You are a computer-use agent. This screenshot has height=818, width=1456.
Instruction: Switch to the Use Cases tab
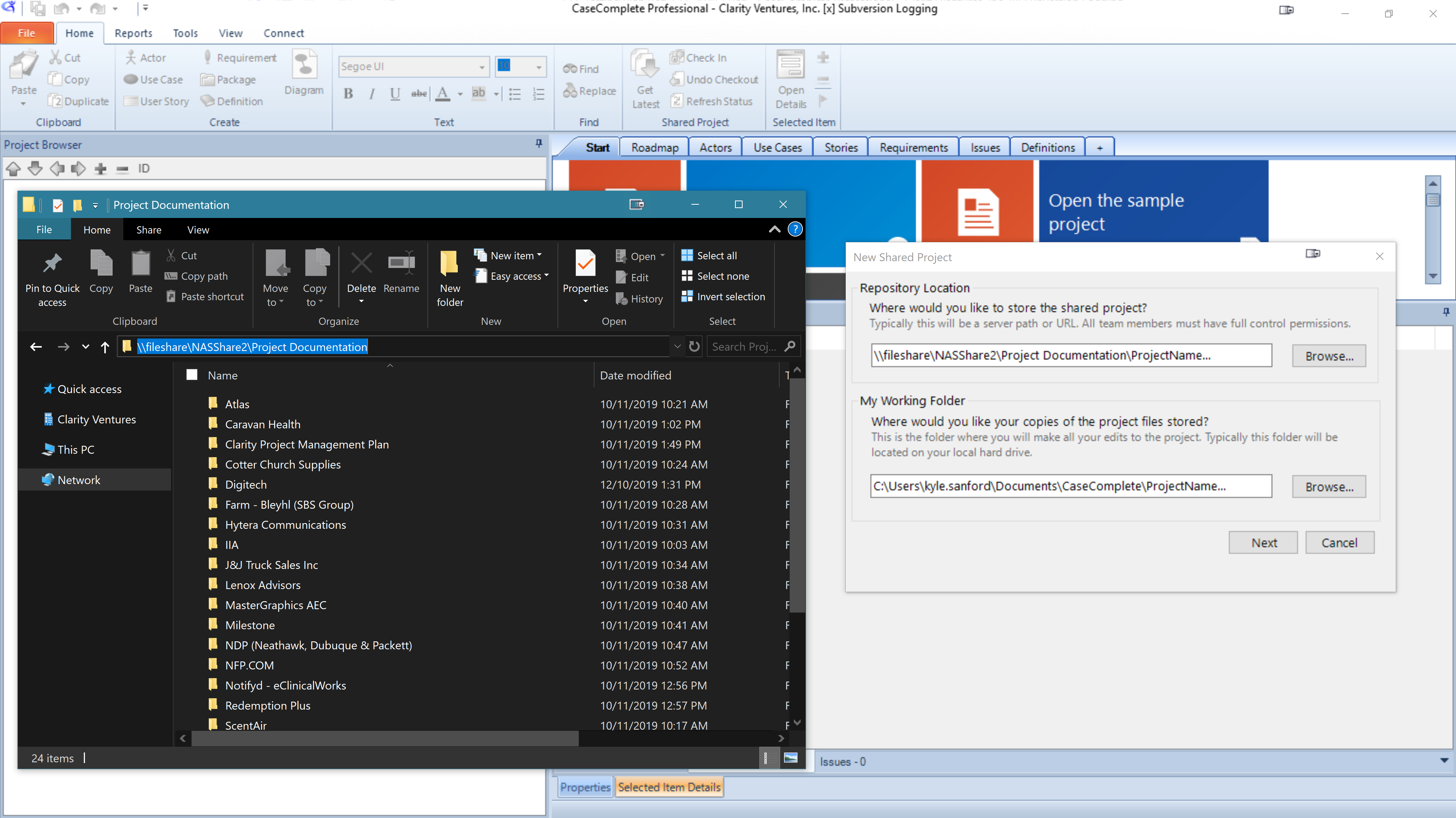pos(778,147)
